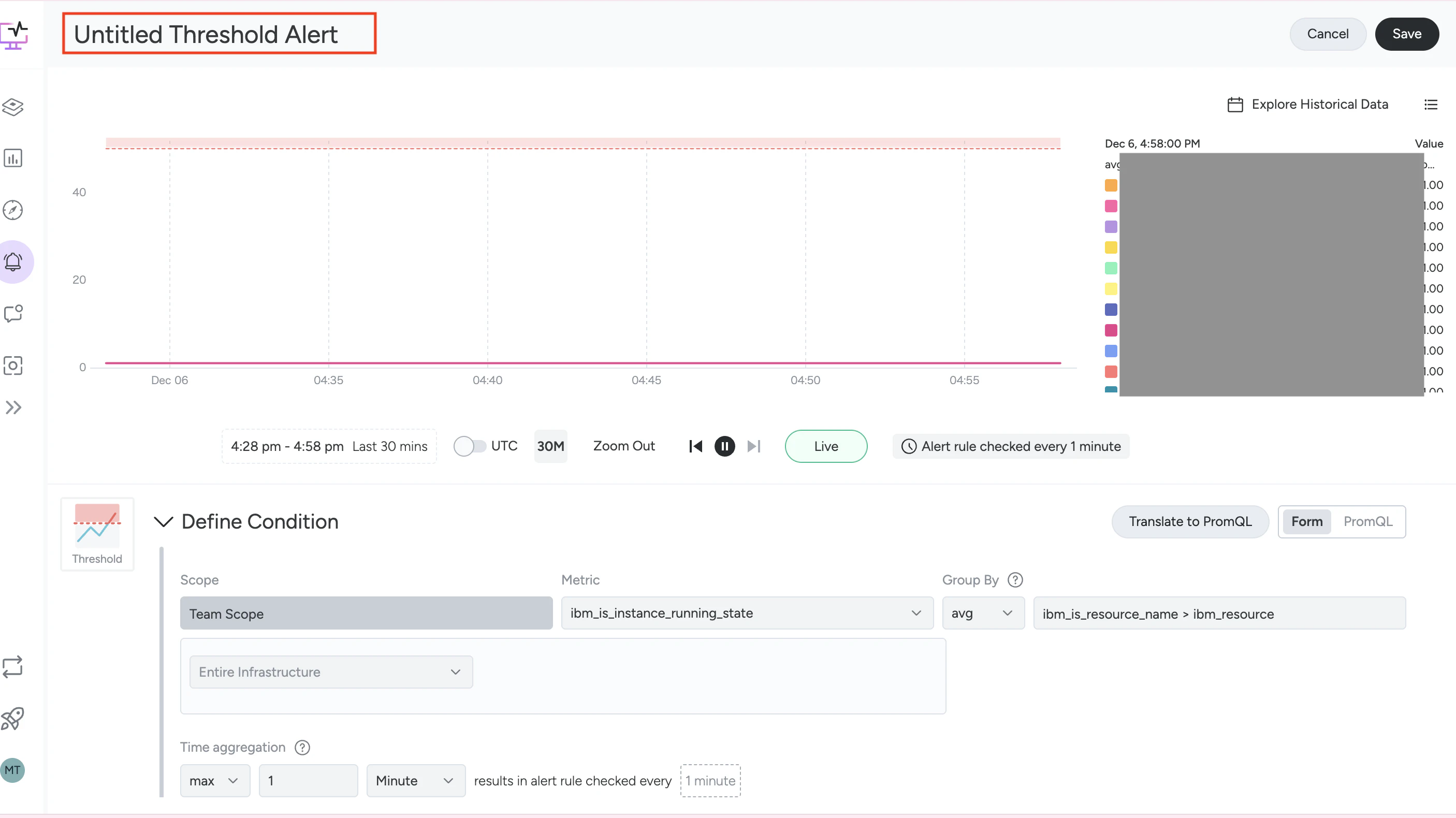Click the time aggregation value field
This screenshot has height=818, width=1456.
pos(308,781)
